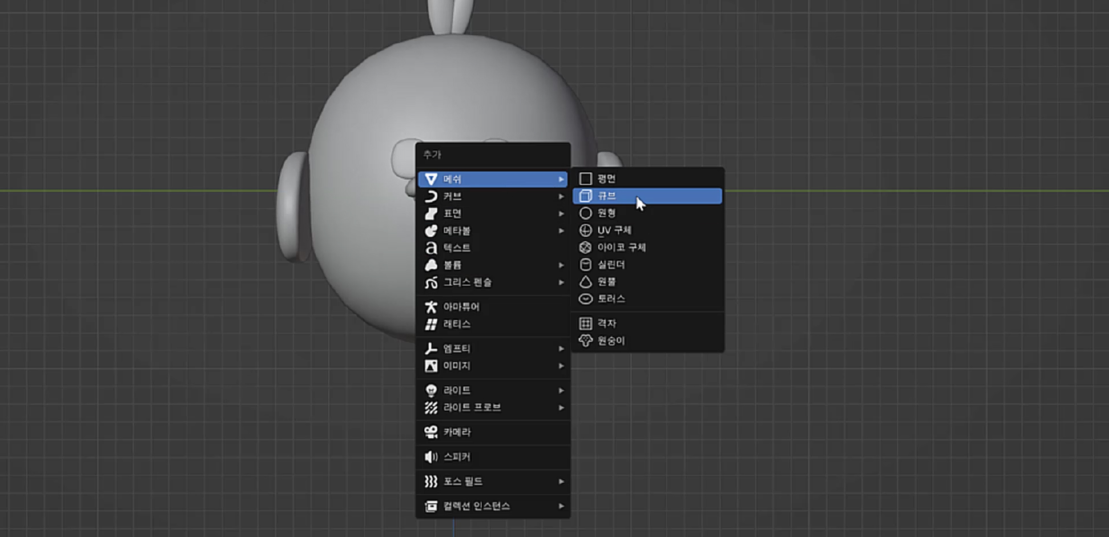Choose 토러스 (Torus) from mesh submenu
The width and height of the screenshot is (1109, 537).
coord(647,299)
